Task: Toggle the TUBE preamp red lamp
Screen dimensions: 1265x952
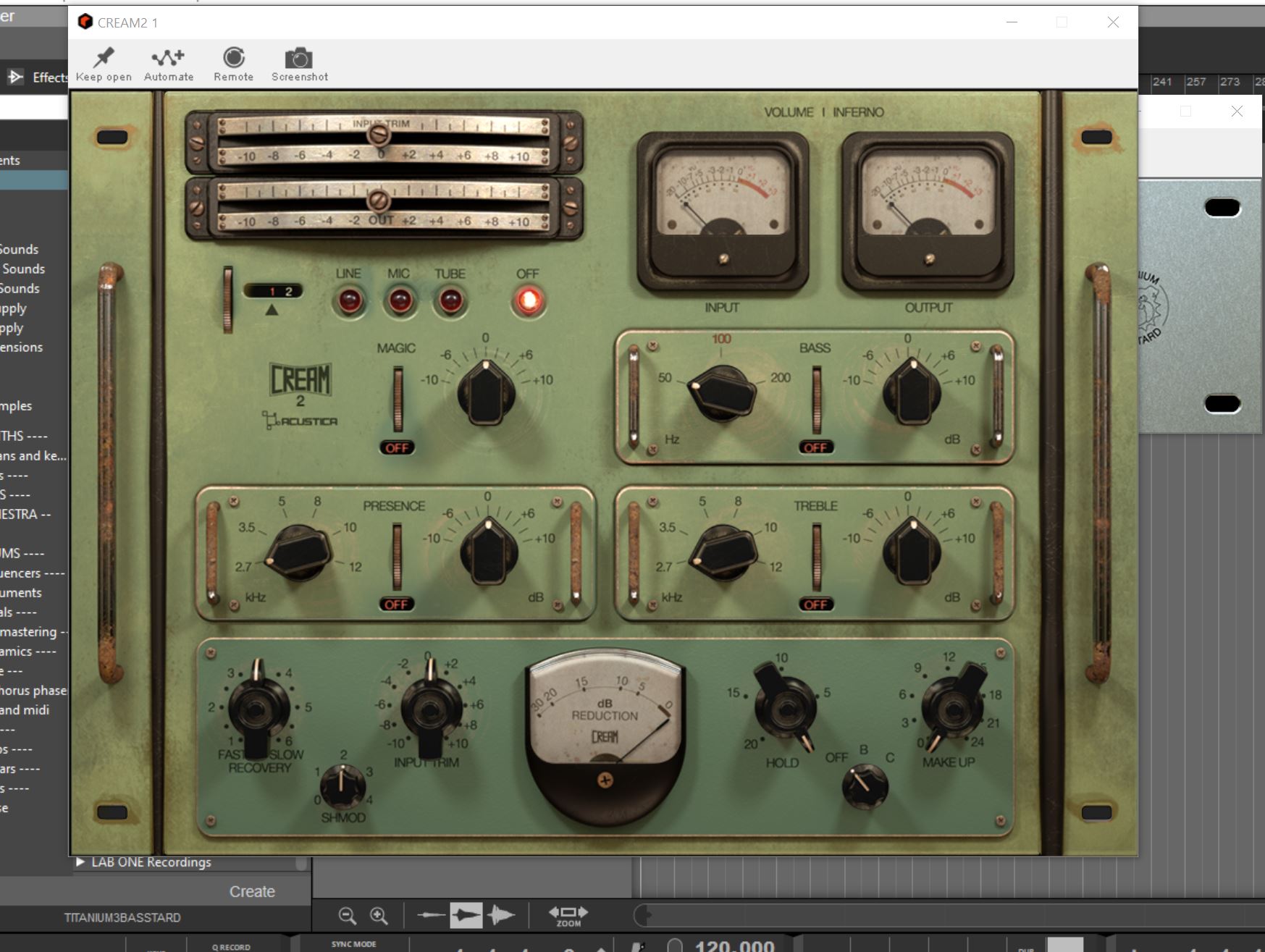Action: coord(450,300)
